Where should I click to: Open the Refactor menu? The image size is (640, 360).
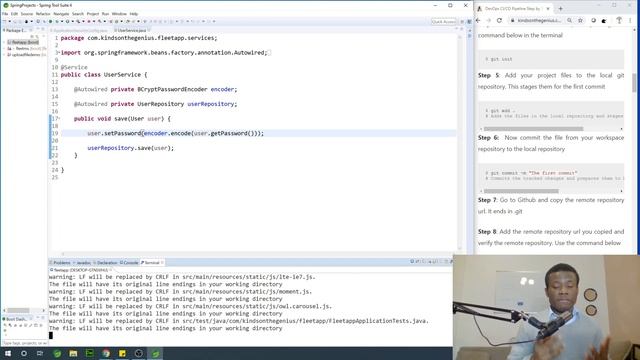coord(43,14)
